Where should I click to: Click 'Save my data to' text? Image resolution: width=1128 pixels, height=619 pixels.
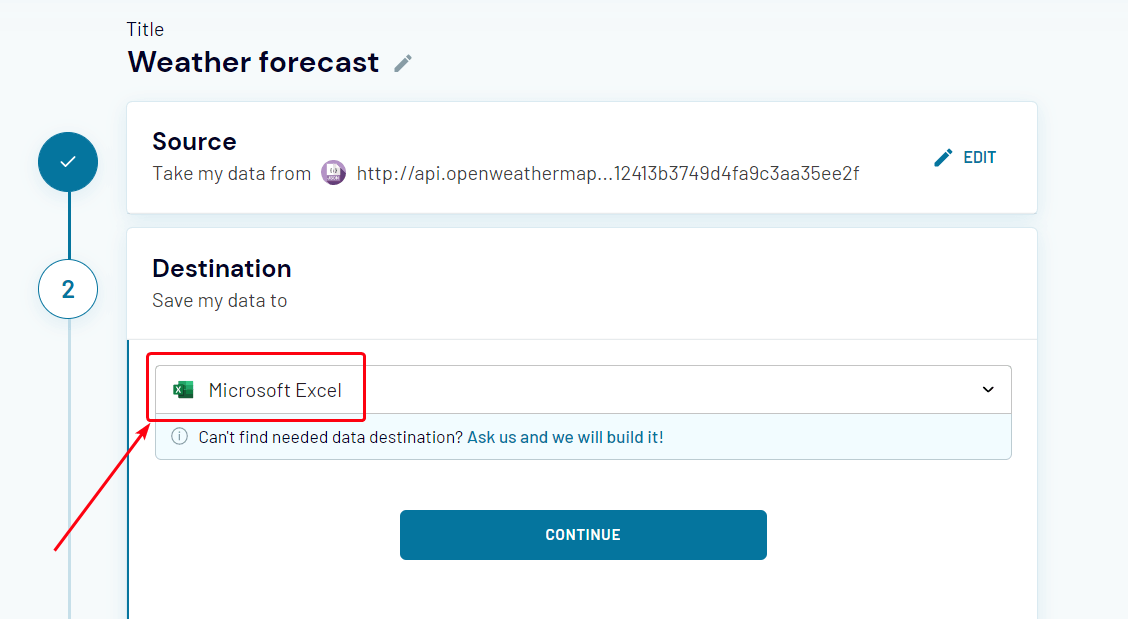pos(219,301)
